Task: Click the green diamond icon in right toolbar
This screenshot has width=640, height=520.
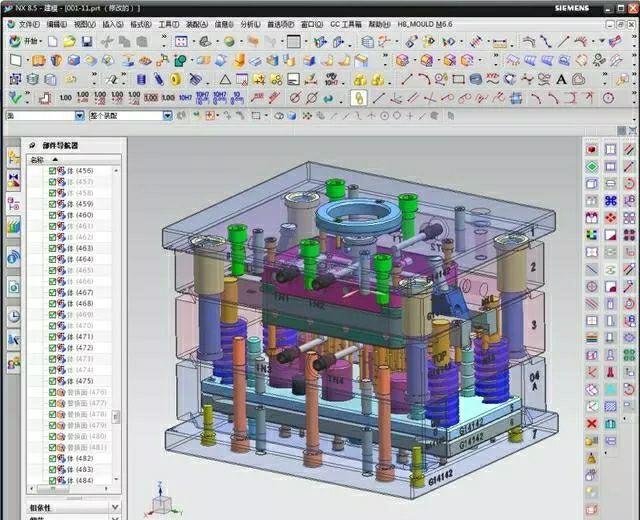Action: coord(591,167)
